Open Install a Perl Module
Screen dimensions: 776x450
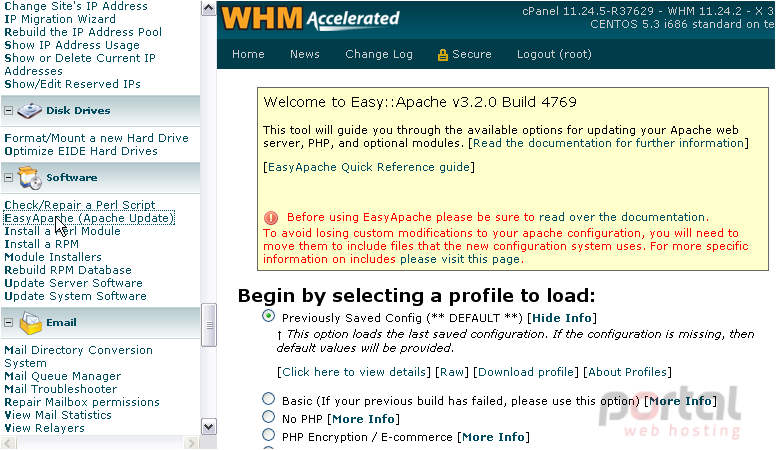(x=62, y=231)
